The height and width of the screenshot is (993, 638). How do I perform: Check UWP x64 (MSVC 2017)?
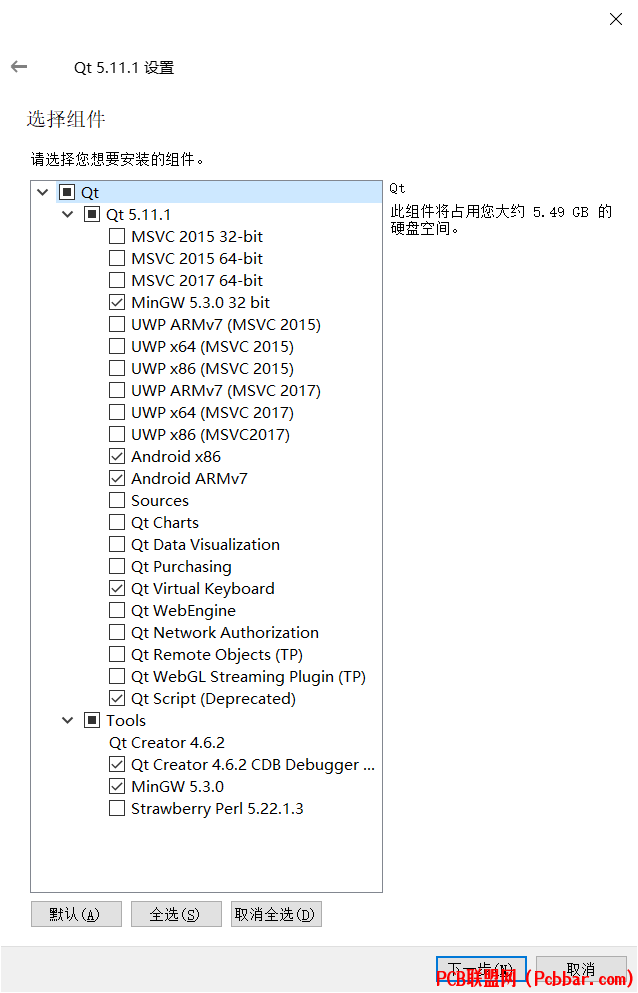pyautogui.click(x=117, y=412)
